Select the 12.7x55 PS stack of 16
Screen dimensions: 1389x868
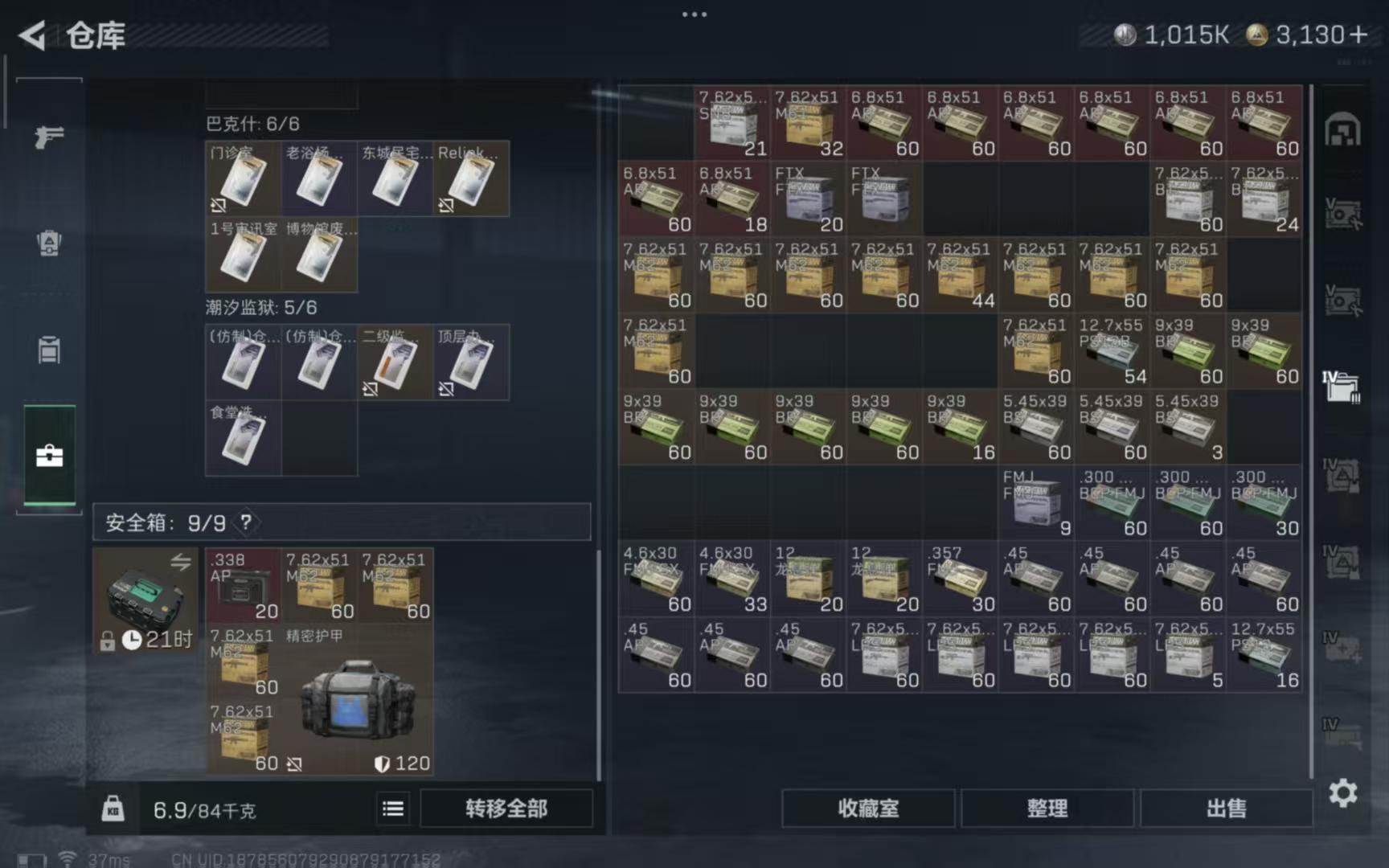click(1264, 654)
